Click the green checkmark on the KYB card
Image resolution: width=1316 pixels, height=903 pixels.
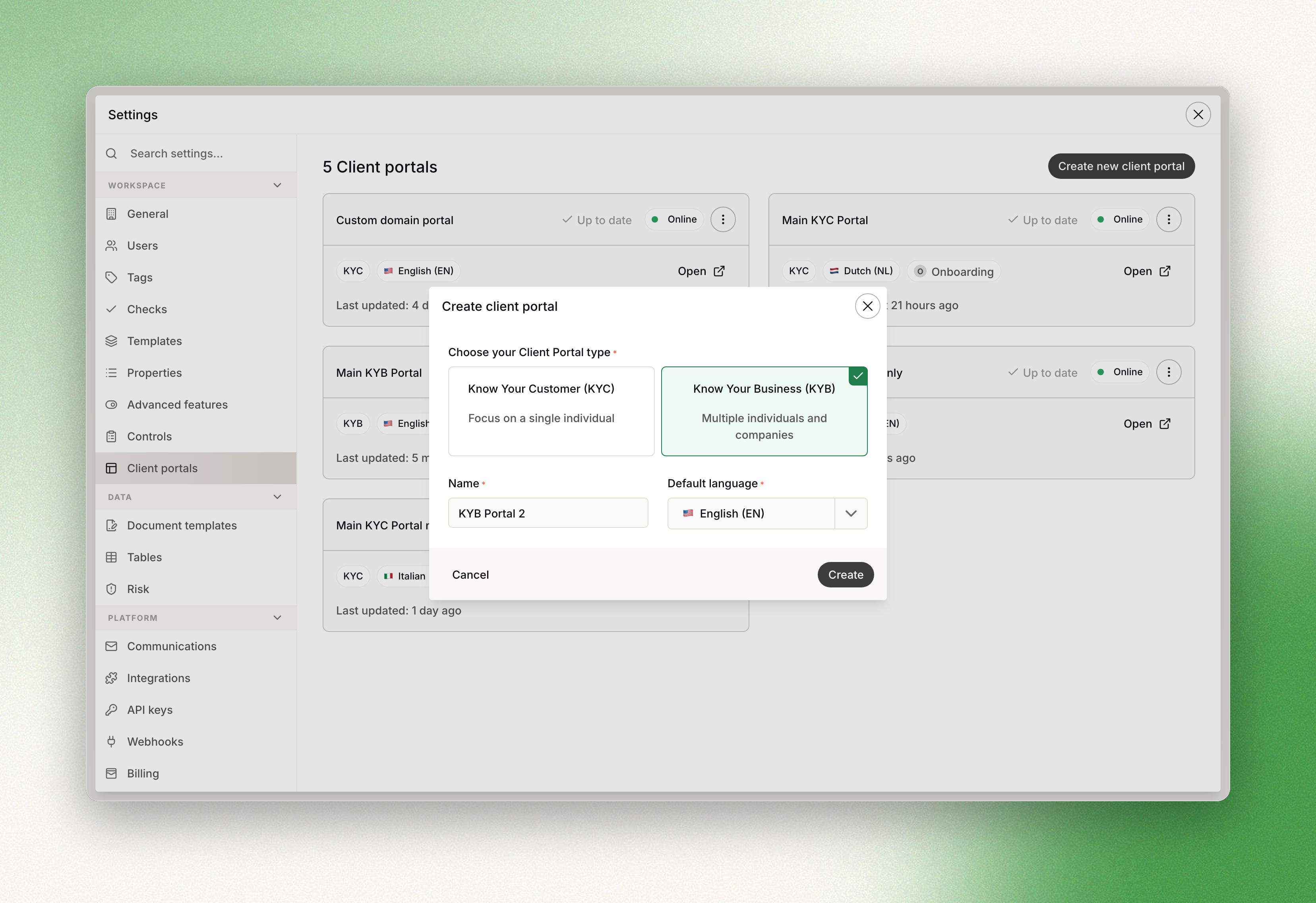[858, 376]
